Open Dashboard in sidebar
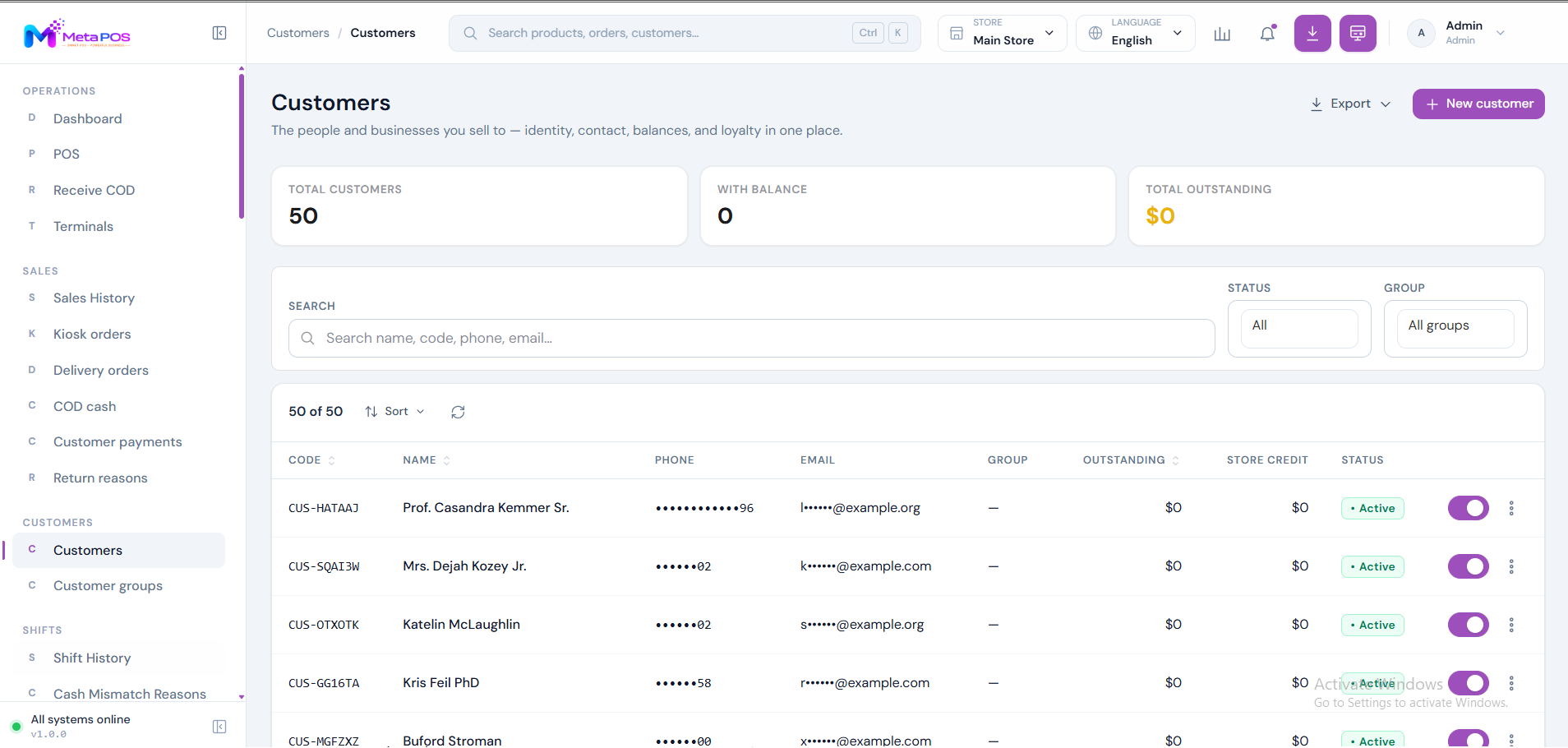The width and height of the screenshot is (1568, 748). click(118, 119)
